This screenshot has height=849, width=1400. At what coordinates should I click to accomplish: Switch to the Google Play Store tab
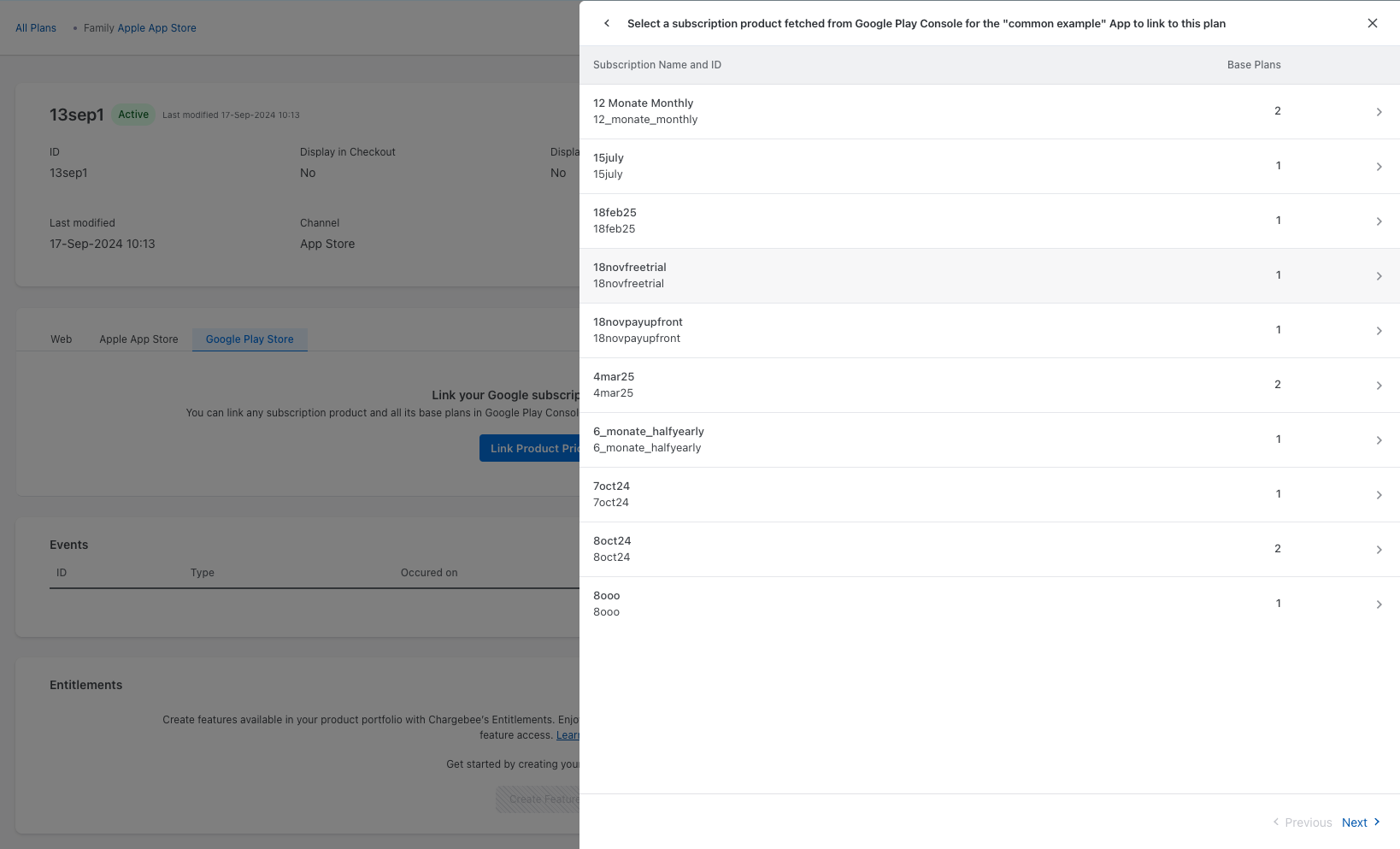pos(250,339)
